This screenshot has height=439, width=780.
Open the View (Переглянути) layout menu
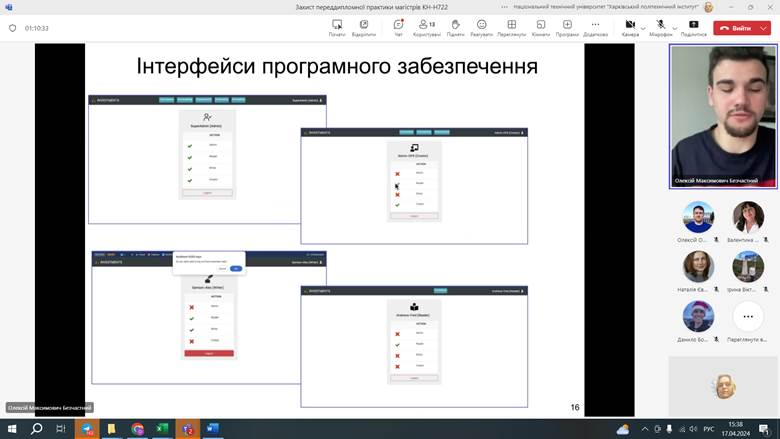(x=511, y=26)
